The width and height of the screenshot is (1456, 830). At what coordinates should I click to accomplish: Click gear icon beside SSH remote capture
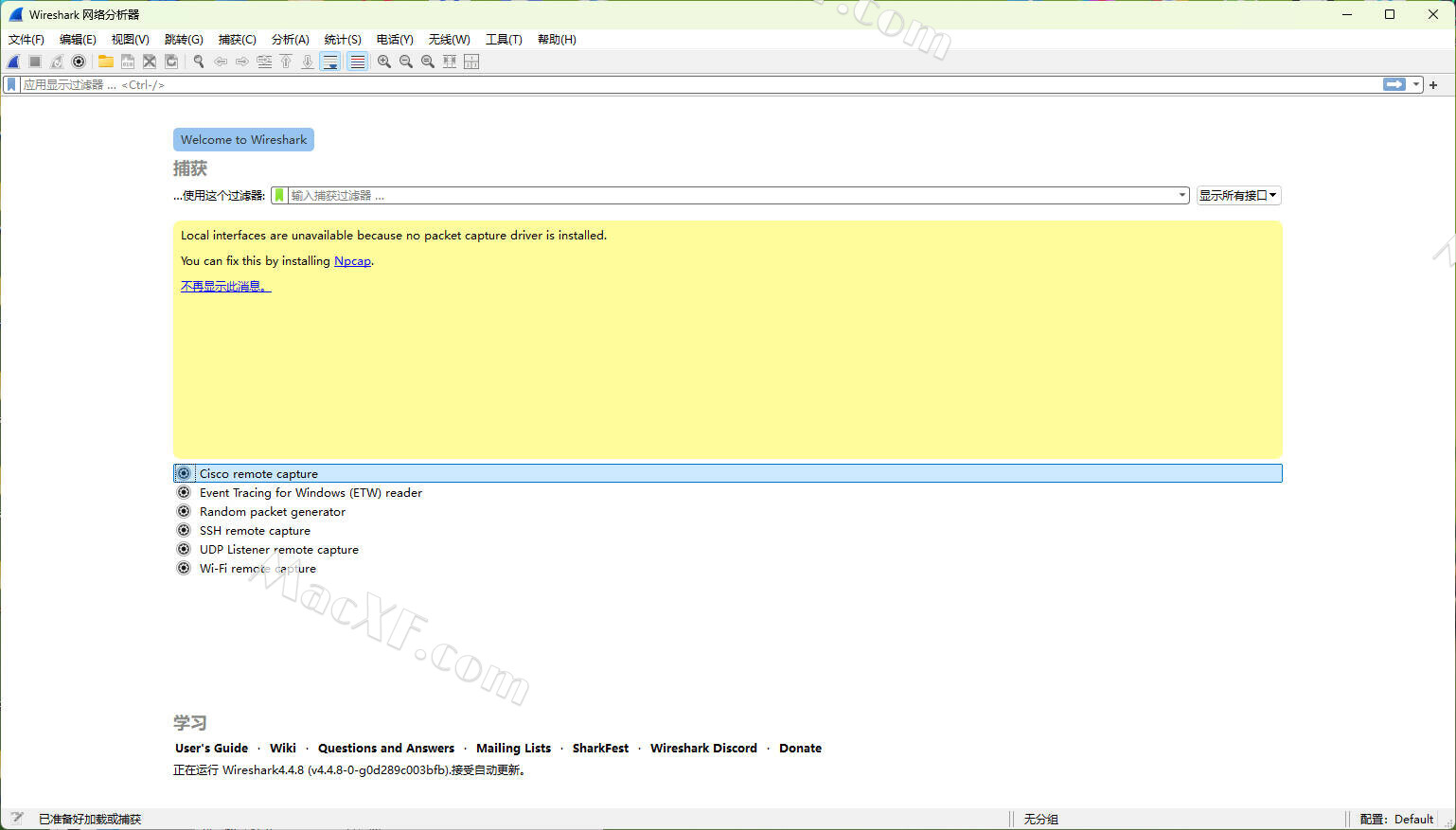[x=184, y=530]
